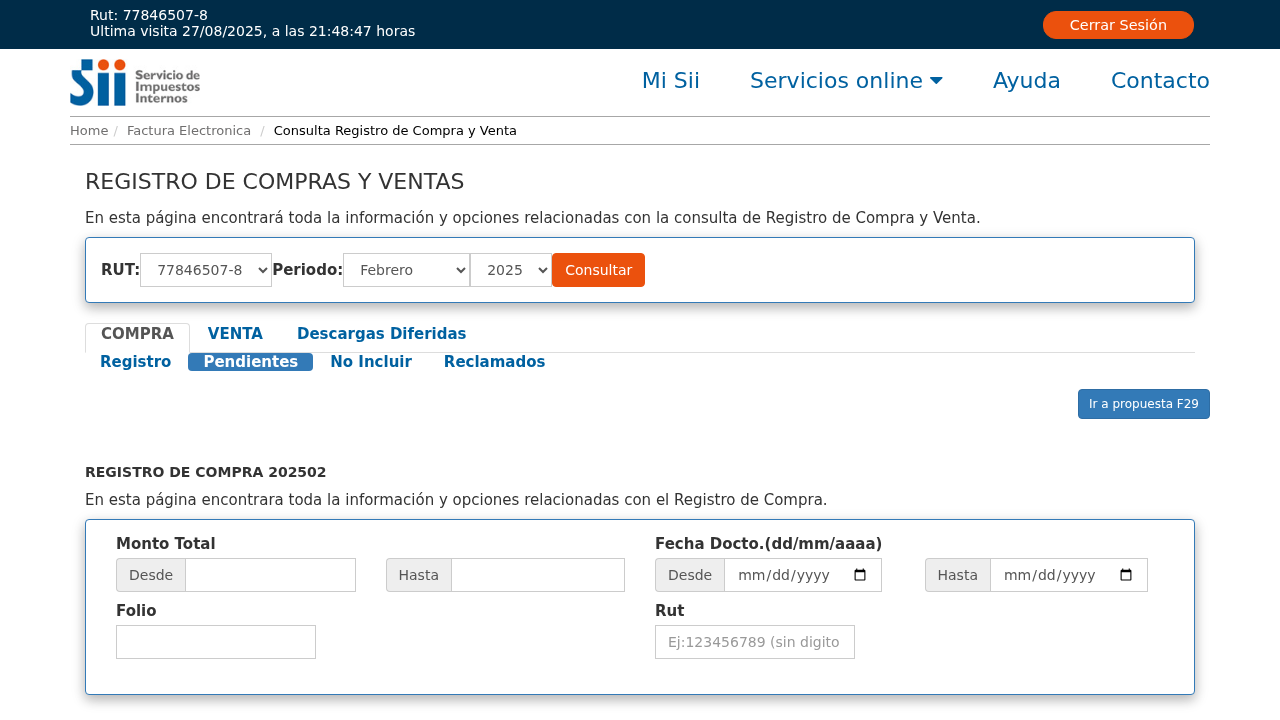Switch to the VENTA tab
1280x720 pixels.
235,334
